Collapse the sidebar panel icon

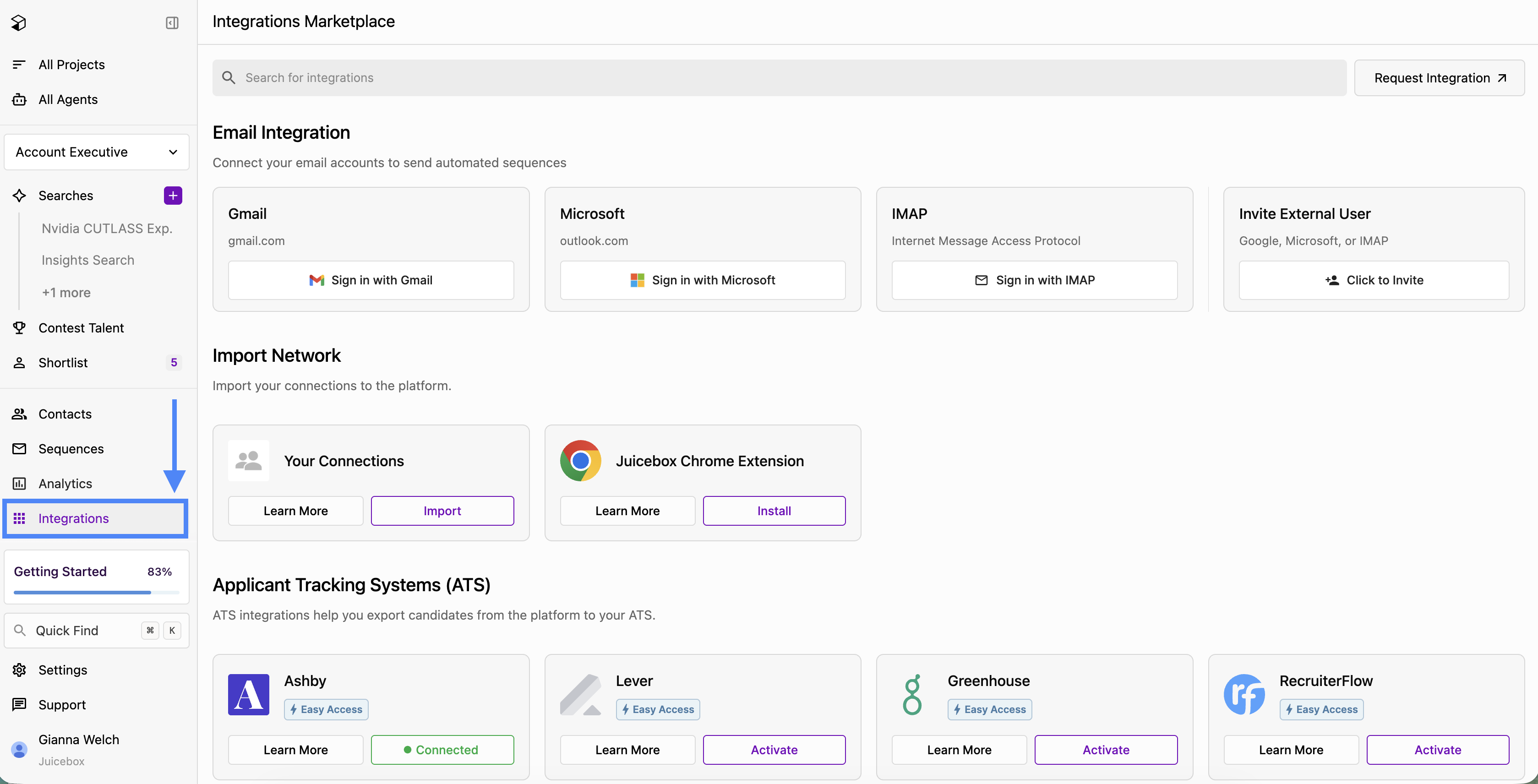(172, 23)
